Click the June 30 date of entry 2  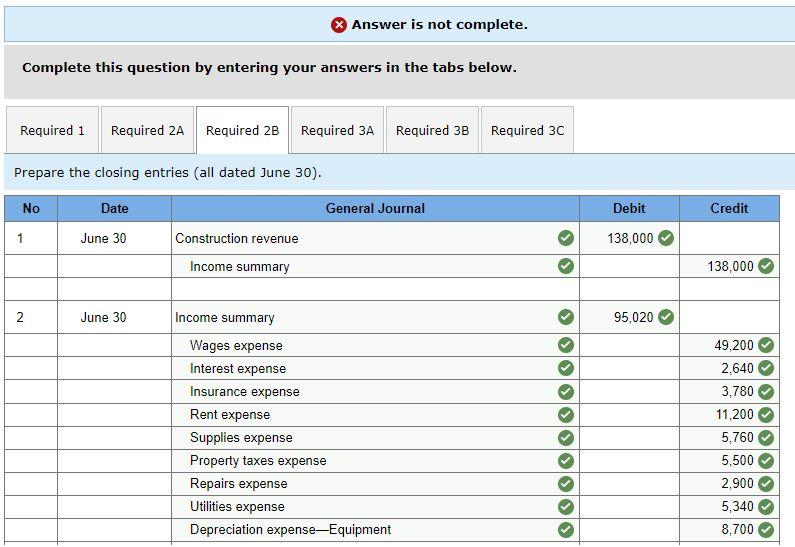coord(103,317)
